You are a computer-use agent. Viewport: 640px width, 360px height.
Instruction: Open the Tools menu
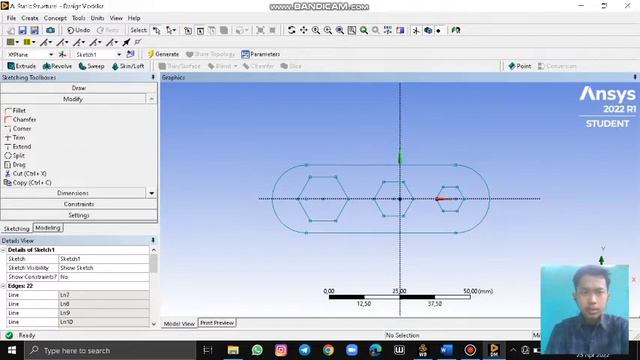pos(79,18)
